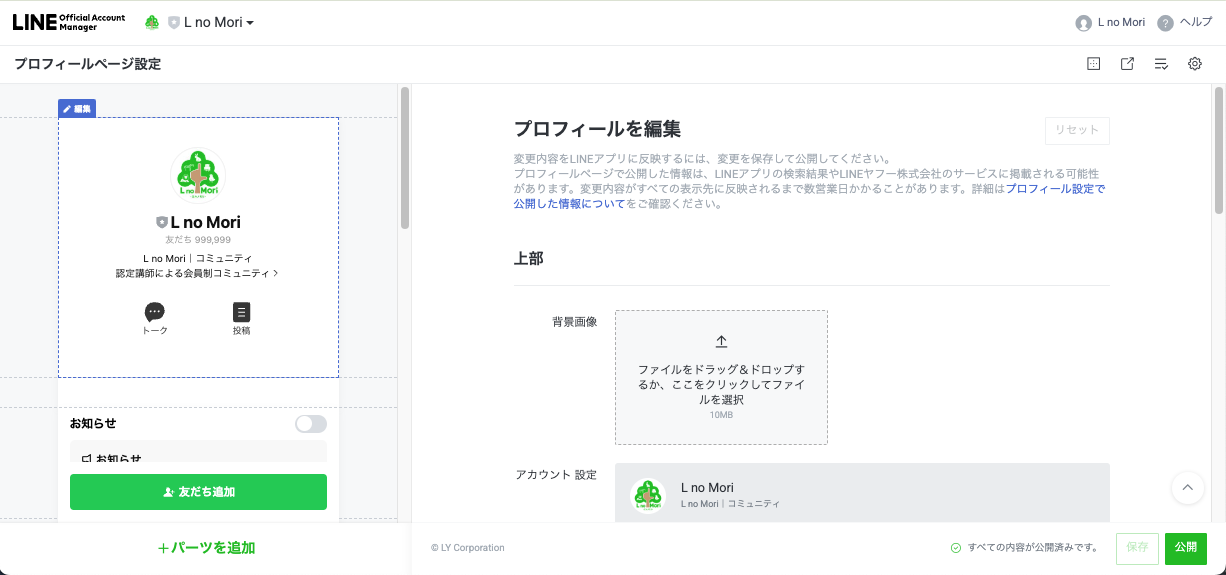The height and width of the screenshot is (575, 1226).
Task: Open the L no Mori user profile menu
Action: pos(1110,23)
